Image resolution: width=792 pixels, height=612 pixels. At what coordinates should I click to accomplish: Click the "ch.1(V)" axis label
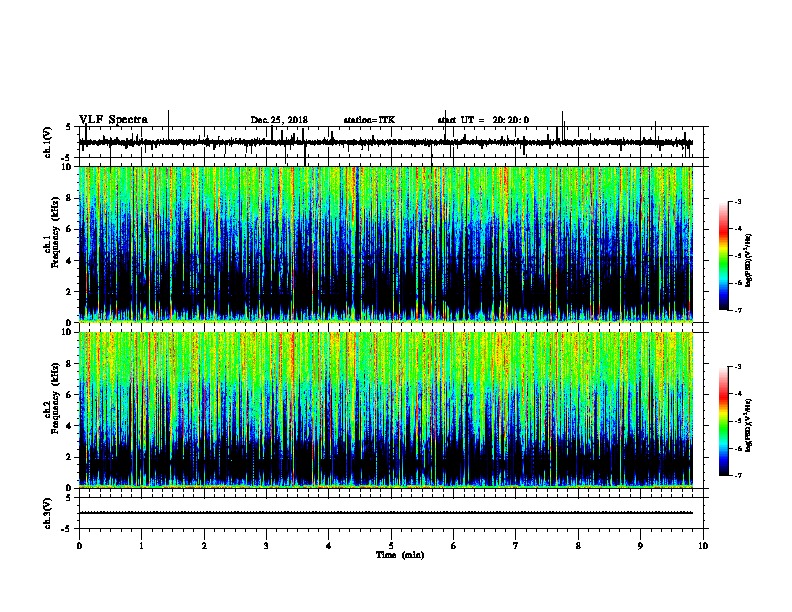(48, 142)
